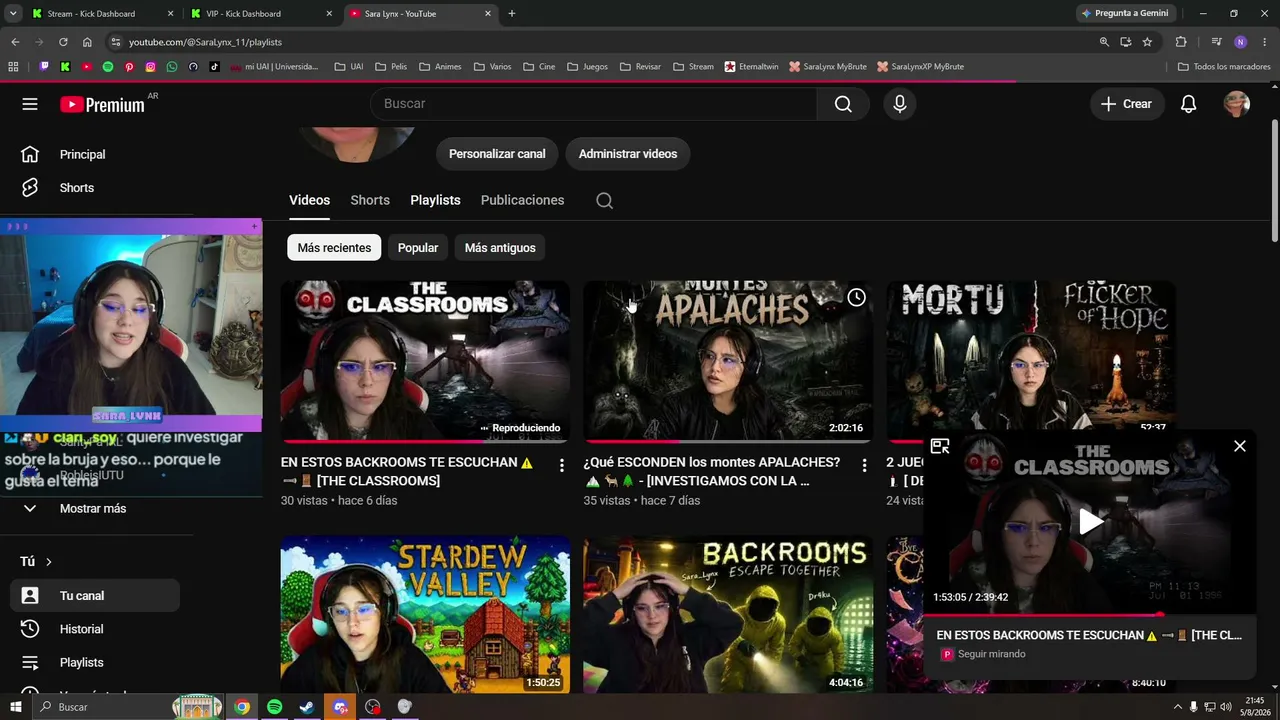The image size is (1280, 720).
Task: Click the search magnifier button
Action: tap(843, 104)
